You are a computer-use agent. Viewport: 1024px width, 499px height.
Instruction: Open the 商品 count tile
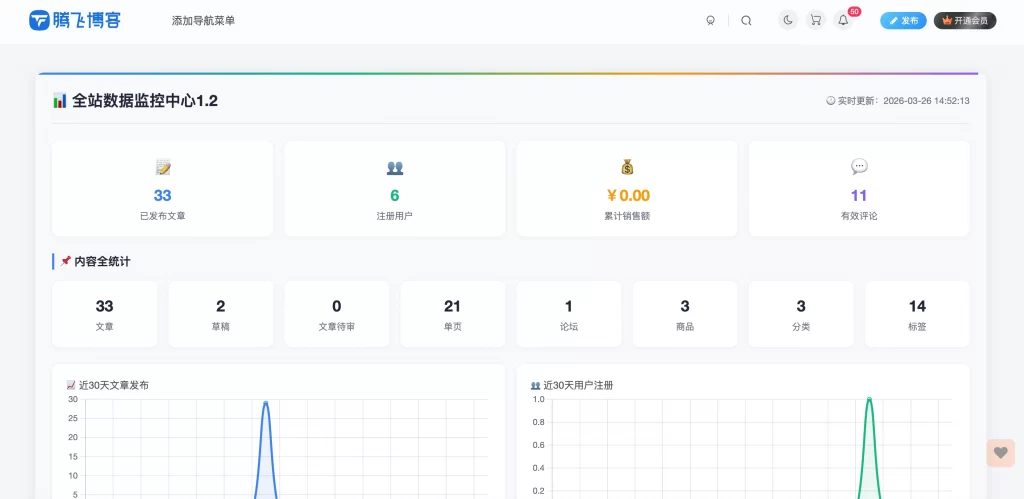[685, 314]
